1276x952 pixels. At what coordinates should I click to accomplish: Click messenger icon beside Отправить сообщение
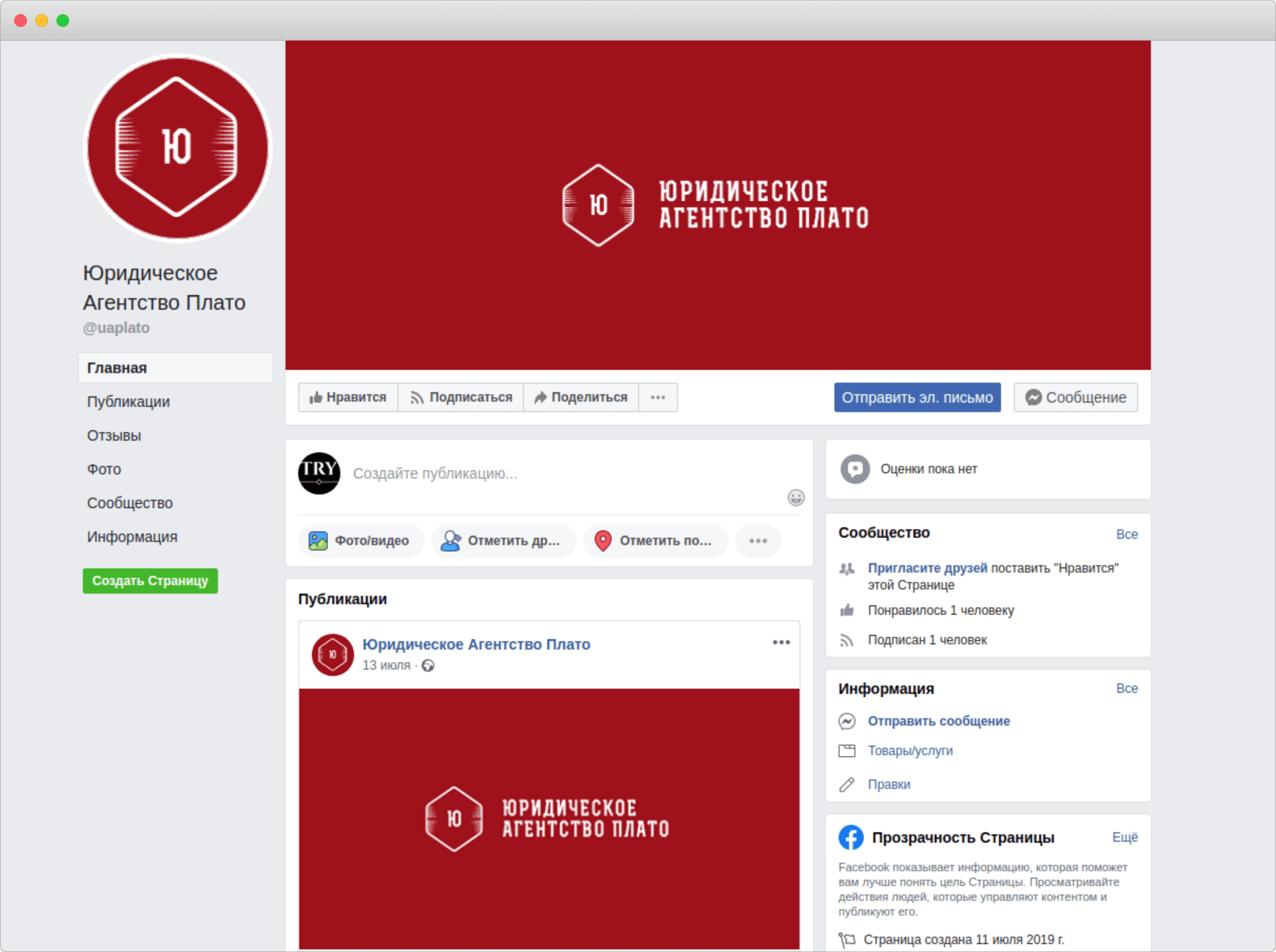(846, 721)
